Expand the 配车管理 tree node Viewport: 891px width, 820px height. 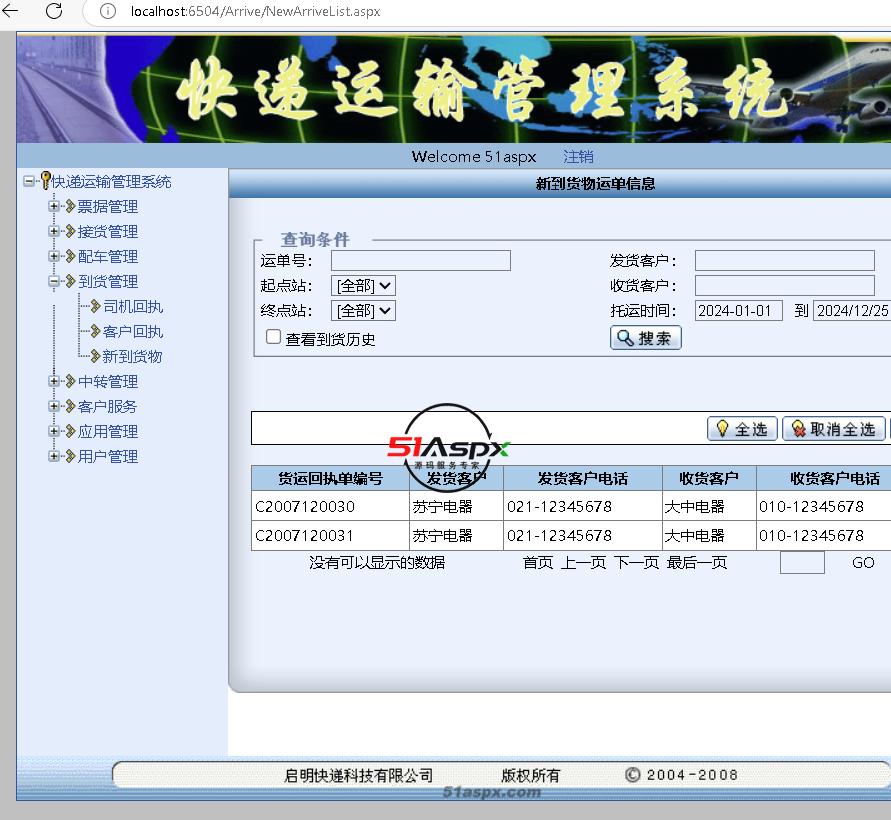[54, 256]
